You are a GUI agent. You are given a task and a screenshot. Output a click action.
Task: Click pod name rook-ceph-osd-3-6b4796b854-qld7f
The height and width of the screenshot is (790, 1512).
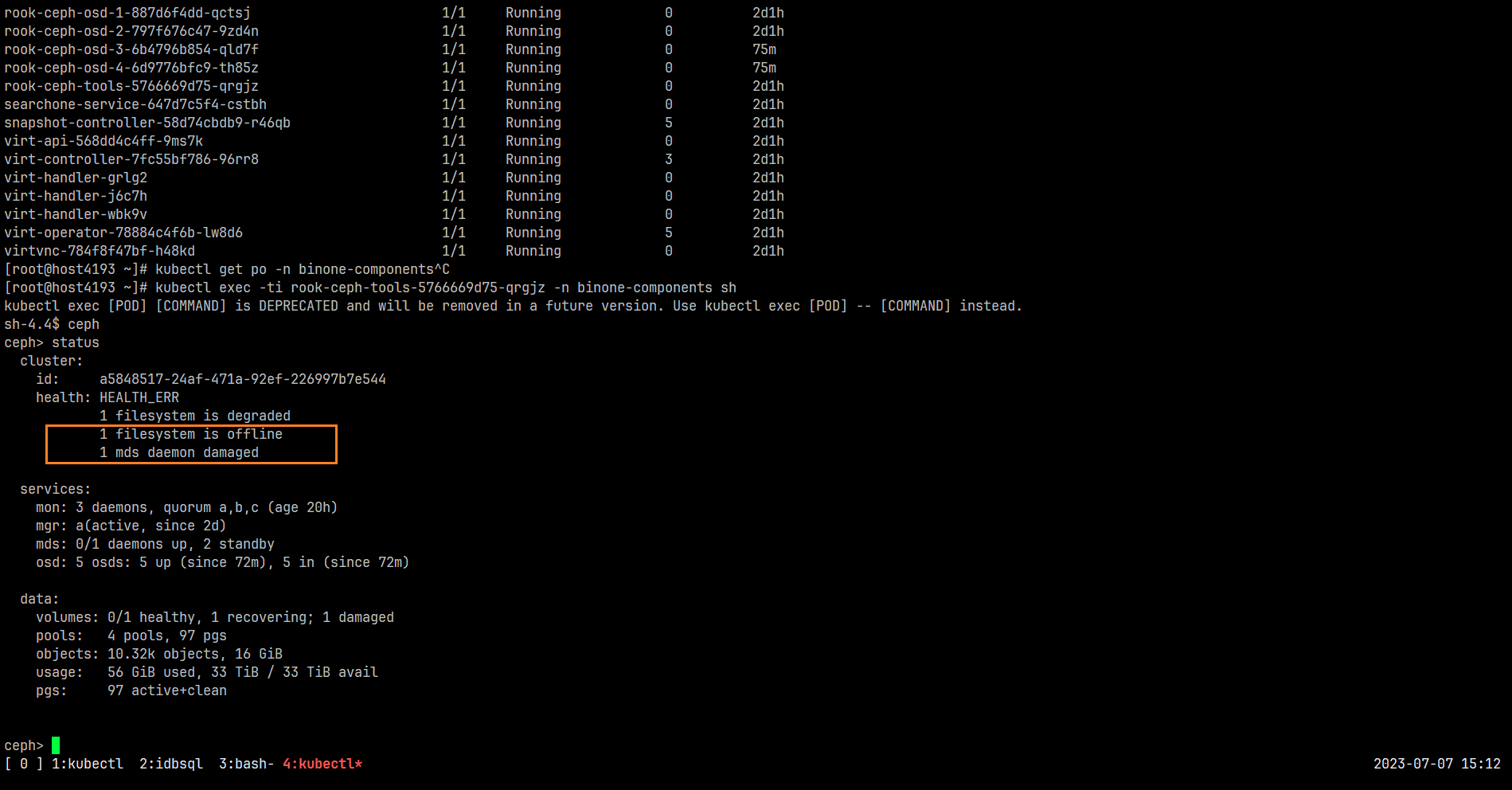pos(131,49)
